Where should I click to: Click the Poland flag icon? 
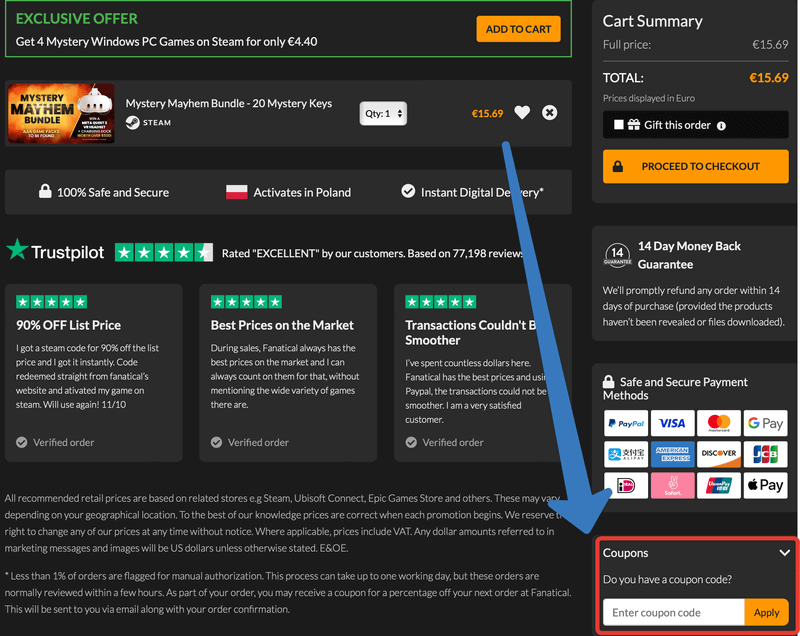237,192
